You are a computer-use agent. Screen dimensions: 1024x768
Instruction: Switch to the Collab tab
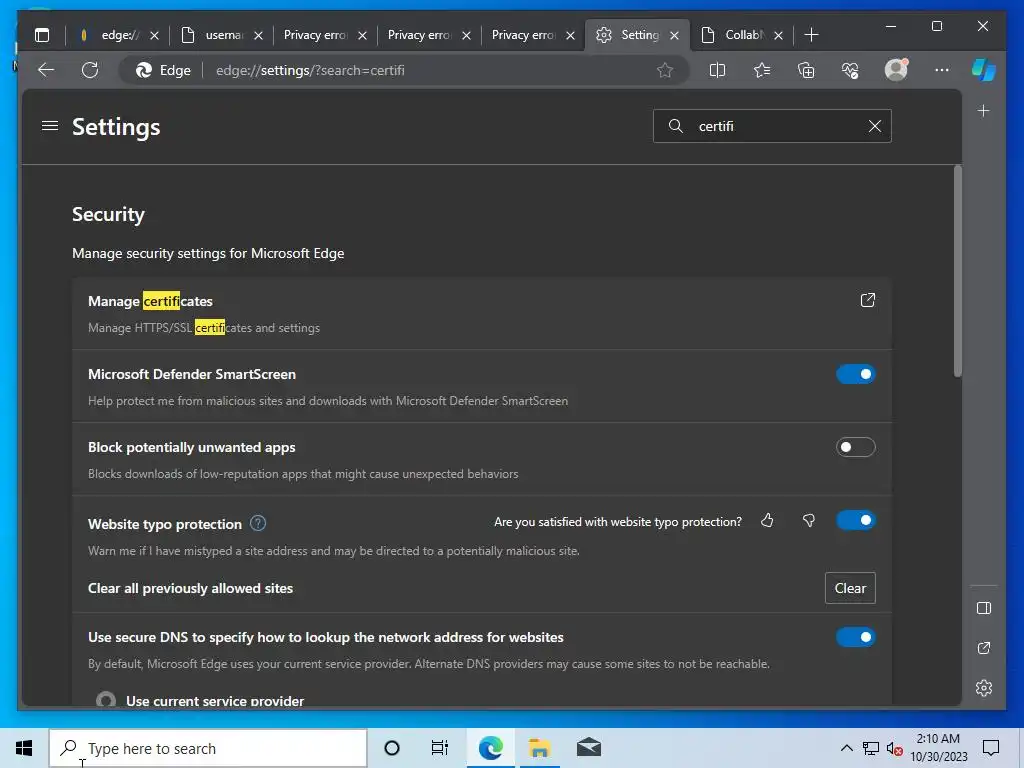point(741,35)
